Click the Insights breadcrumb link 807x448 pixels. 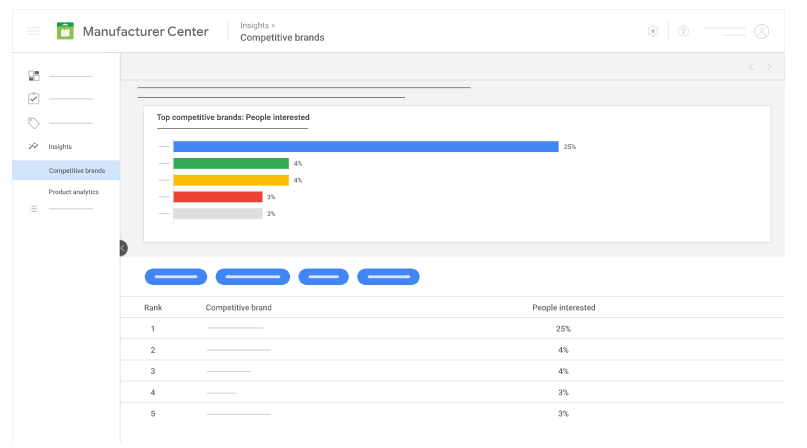tap(254, 25)
